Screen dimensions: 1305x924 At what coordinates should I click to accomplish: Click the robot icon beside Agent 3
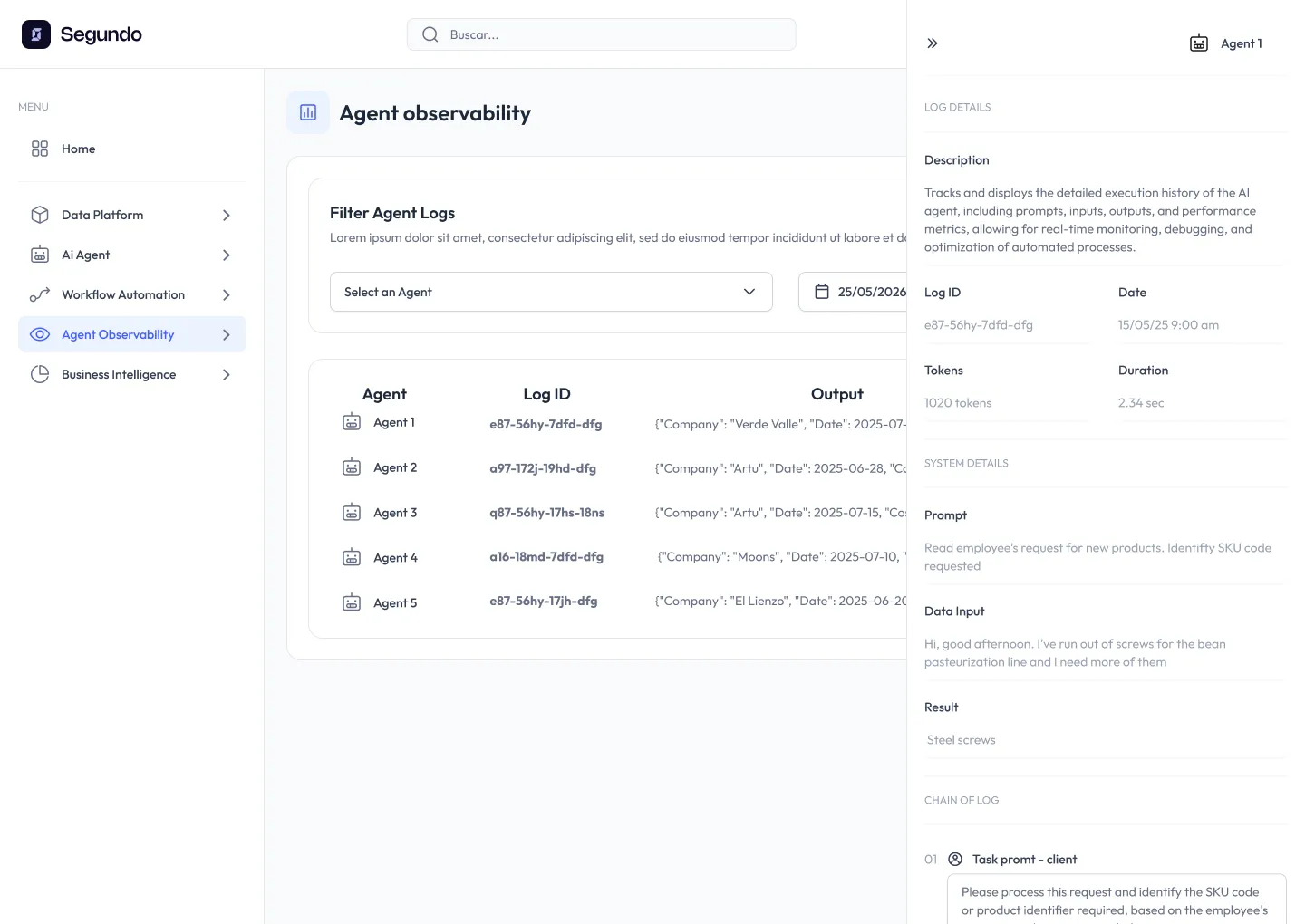click(x=352, y=513)
